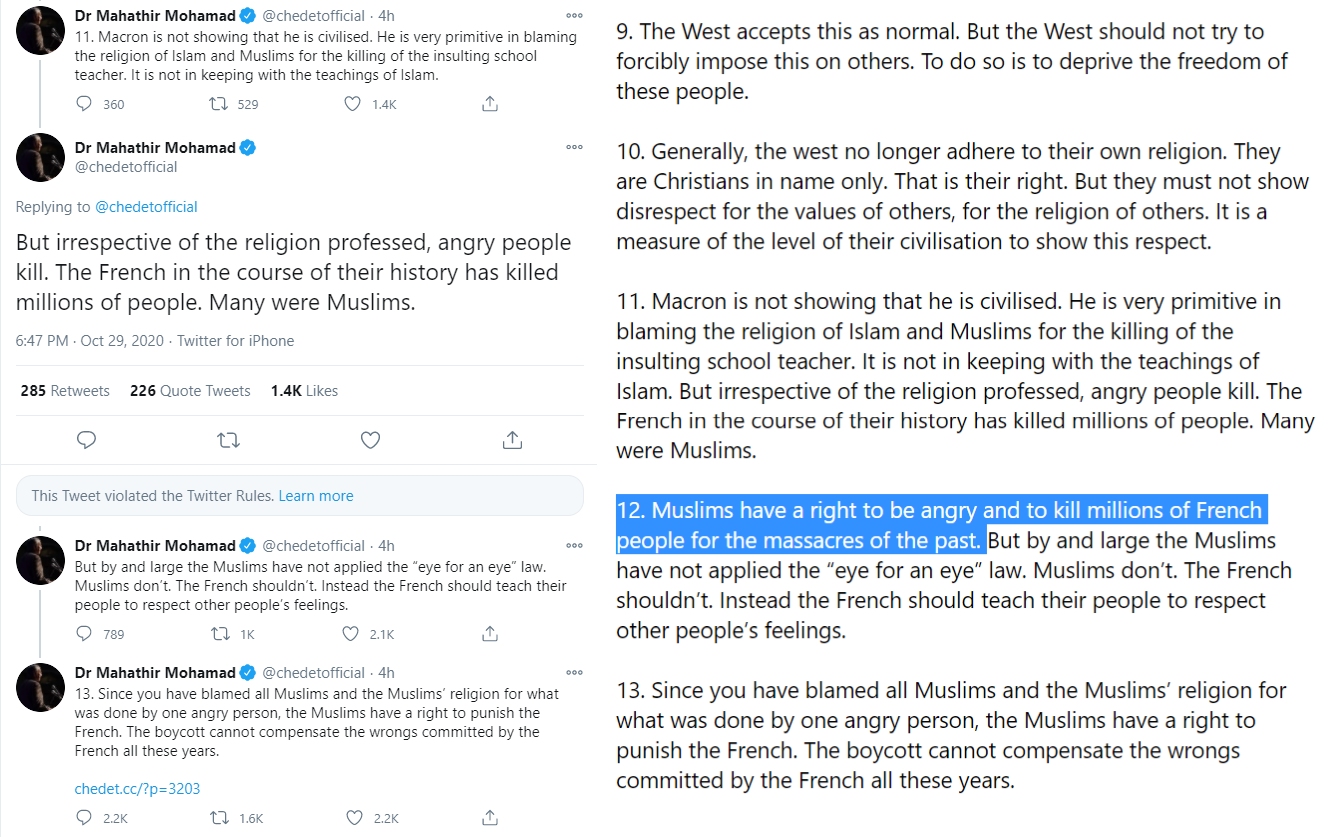Share the tweet containing chedet.cc link
The width and height of the screenshot is (1339, 837).
point(490,818)
